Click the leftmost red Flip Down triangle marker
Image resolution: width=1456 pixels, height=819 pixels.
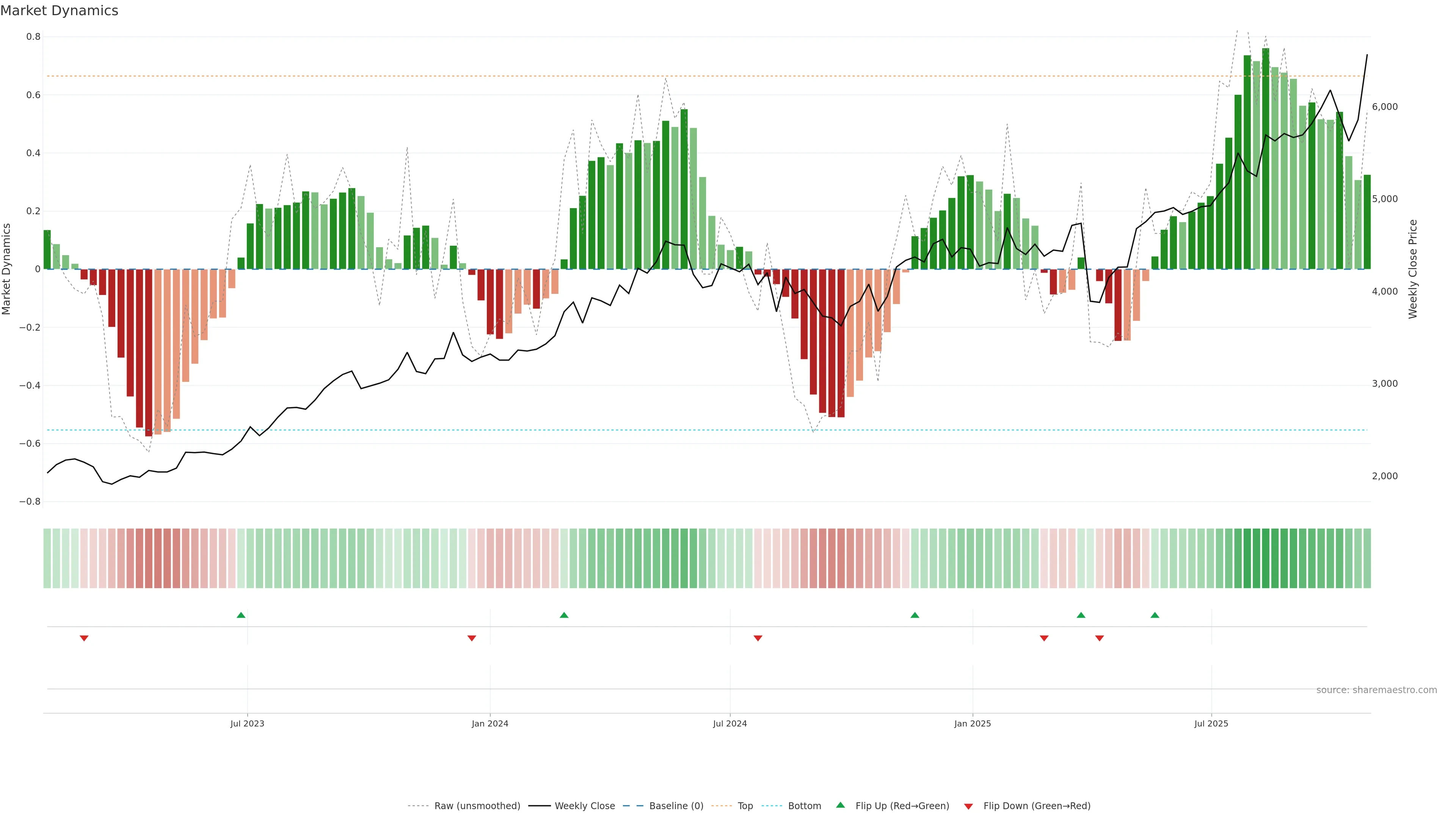pyautogui.click(x=84, y=638)
